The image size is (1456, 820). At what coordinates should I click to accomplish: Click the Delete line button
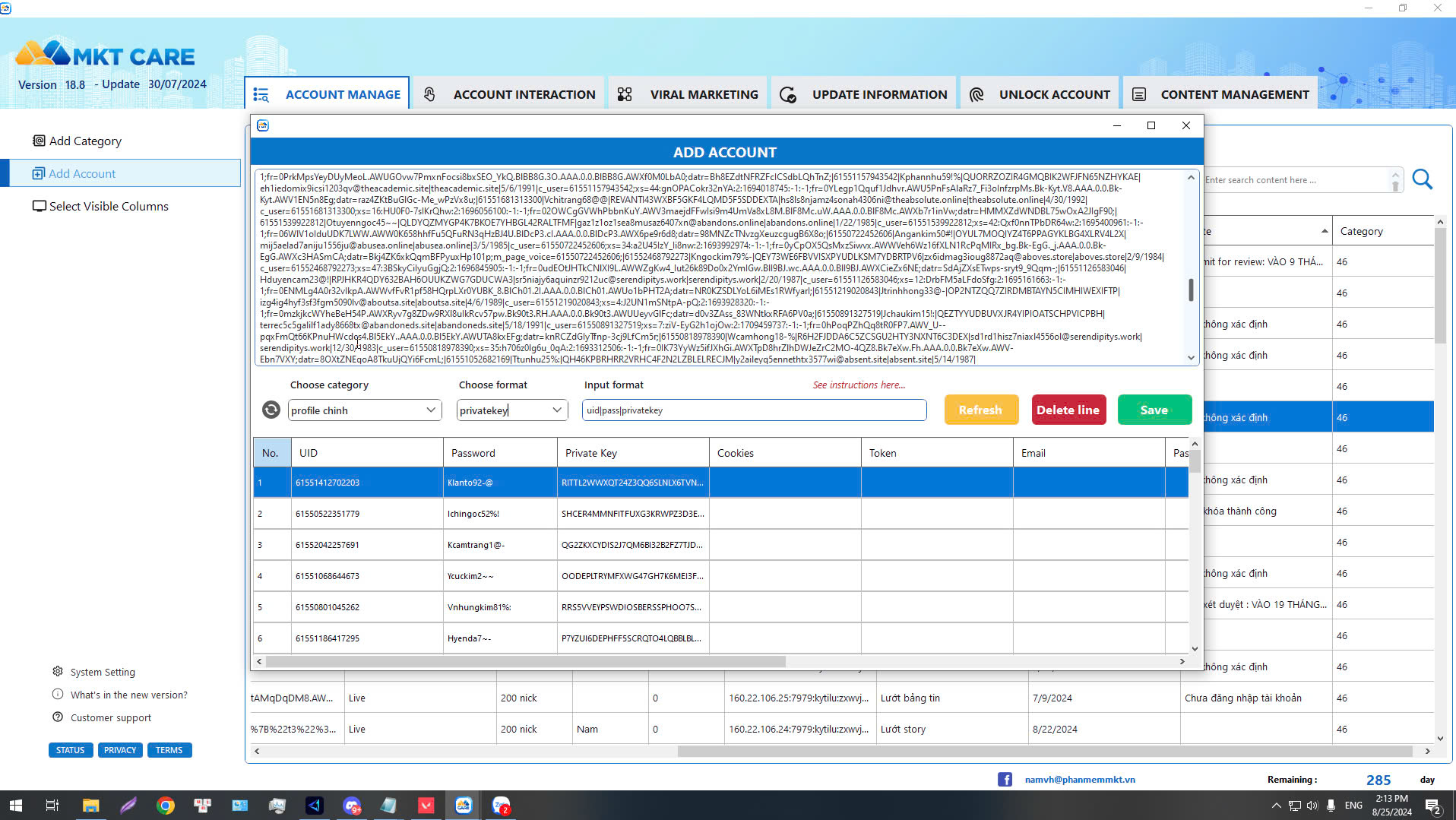click(1068, 410)
